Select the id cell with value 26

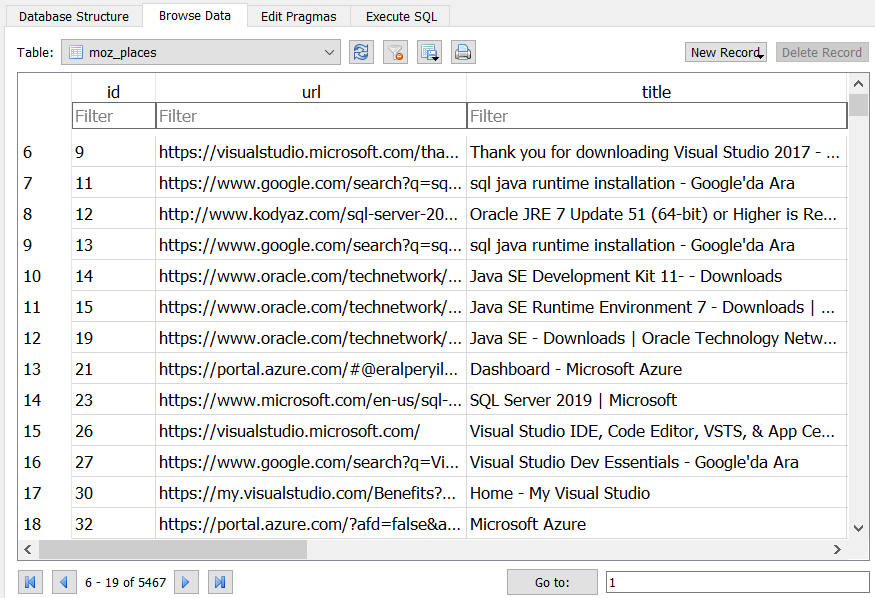[114, 431]
